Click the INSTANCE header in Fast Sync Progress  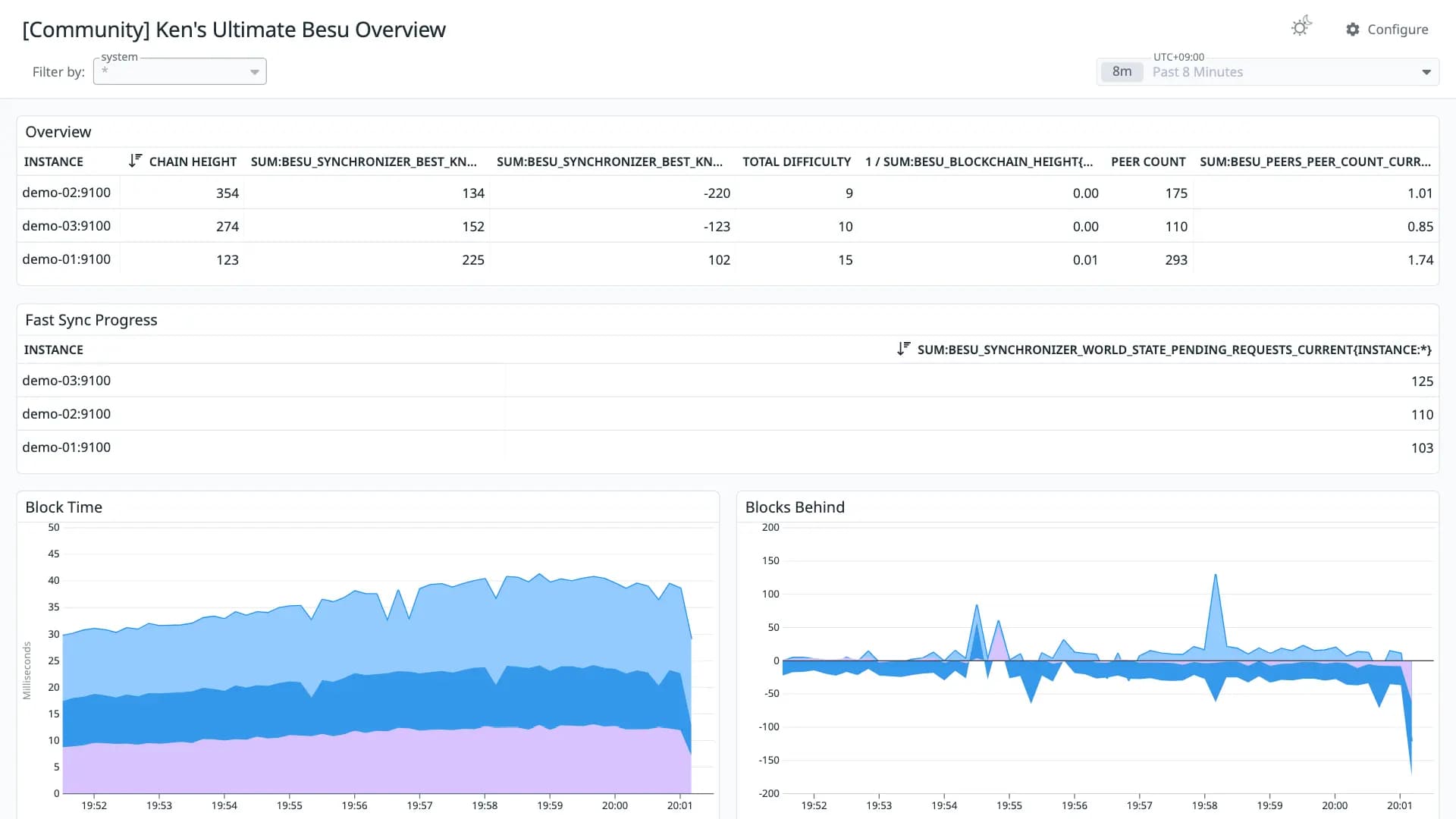[x=54, y=350]
